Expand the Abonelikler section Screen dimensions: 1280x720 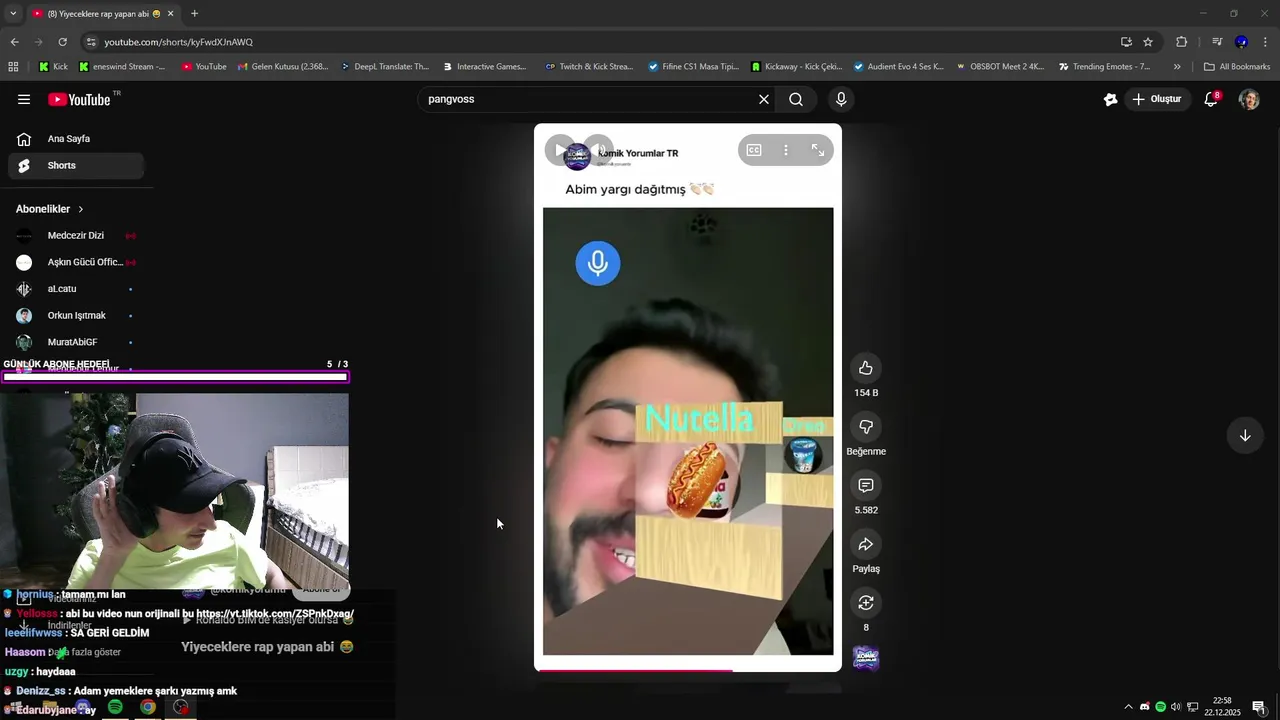point(50,209)
